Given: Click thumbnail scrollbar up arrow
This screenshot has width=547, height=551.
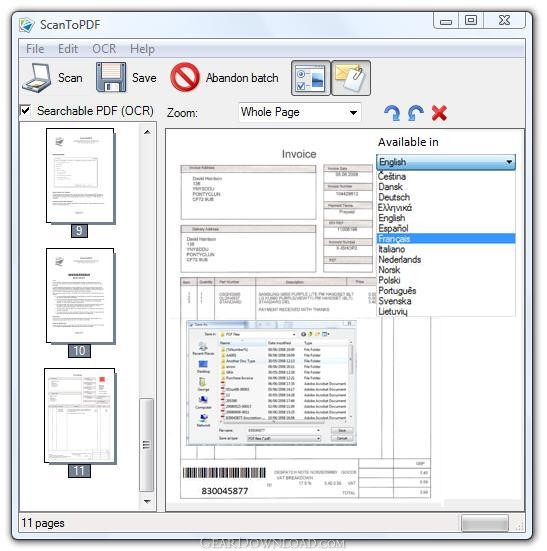Looking at the screenshot, I should [147, 132].
